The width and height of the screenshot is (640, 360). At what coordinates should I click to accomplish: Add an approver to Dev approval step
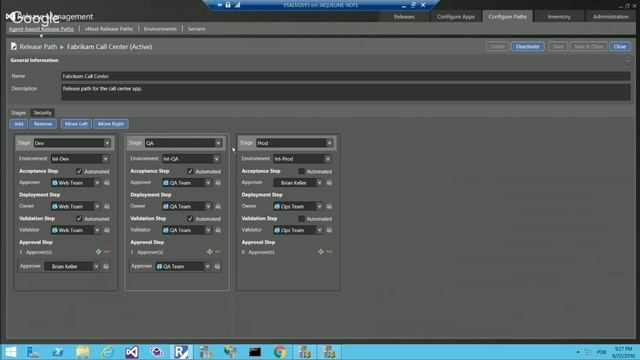click(x=98, y=252)
